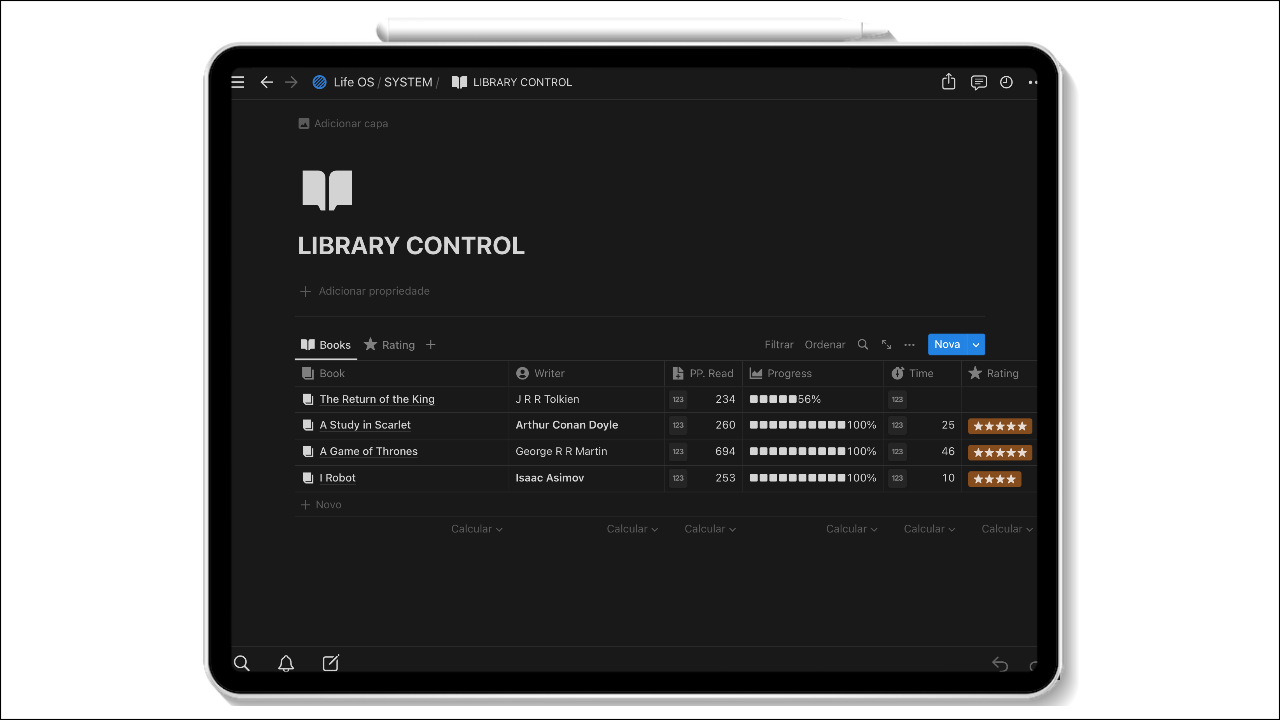Click the blue Nova button
1280x720 pixels.
[x=946, y=344]
